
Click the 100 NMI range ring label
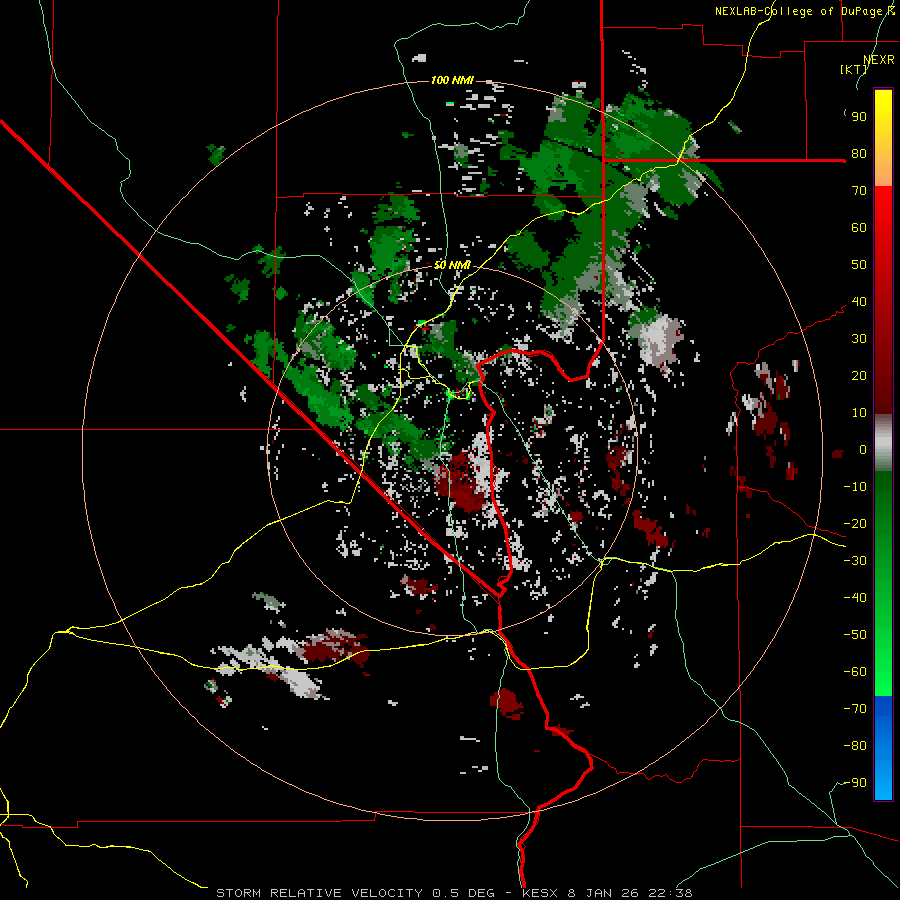tap(452, 80)
